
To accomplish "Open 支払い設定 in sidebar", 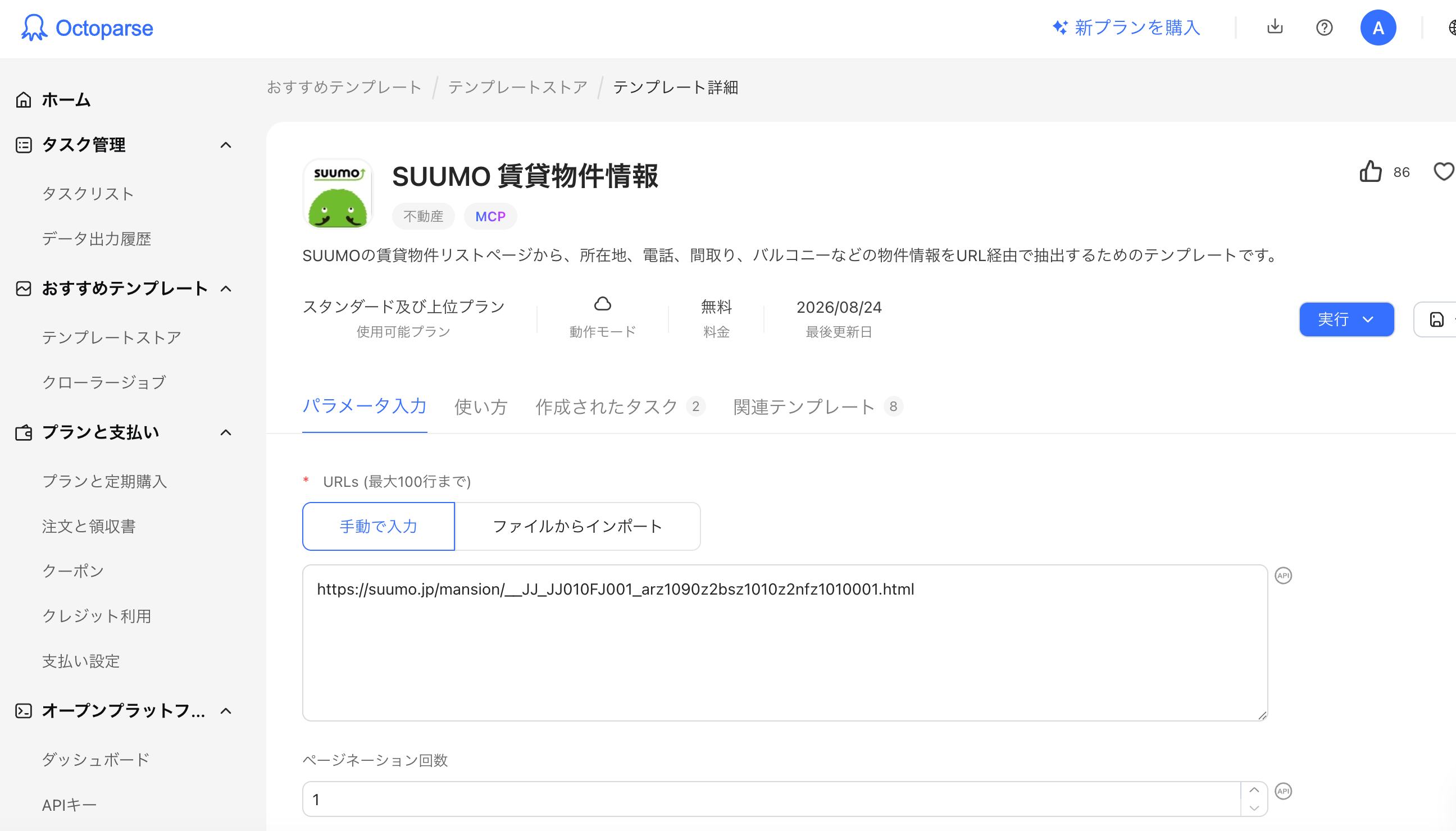I will point(80,661).
